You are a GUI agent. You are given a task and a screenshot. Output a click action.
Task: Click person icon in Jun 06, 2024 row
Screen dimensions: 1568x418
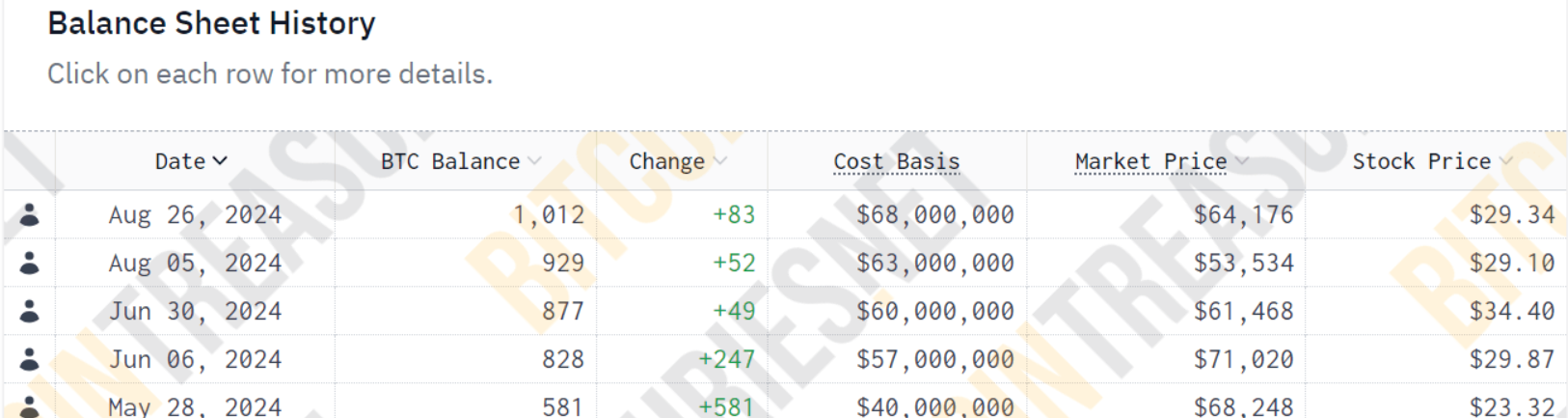(30, 359)
